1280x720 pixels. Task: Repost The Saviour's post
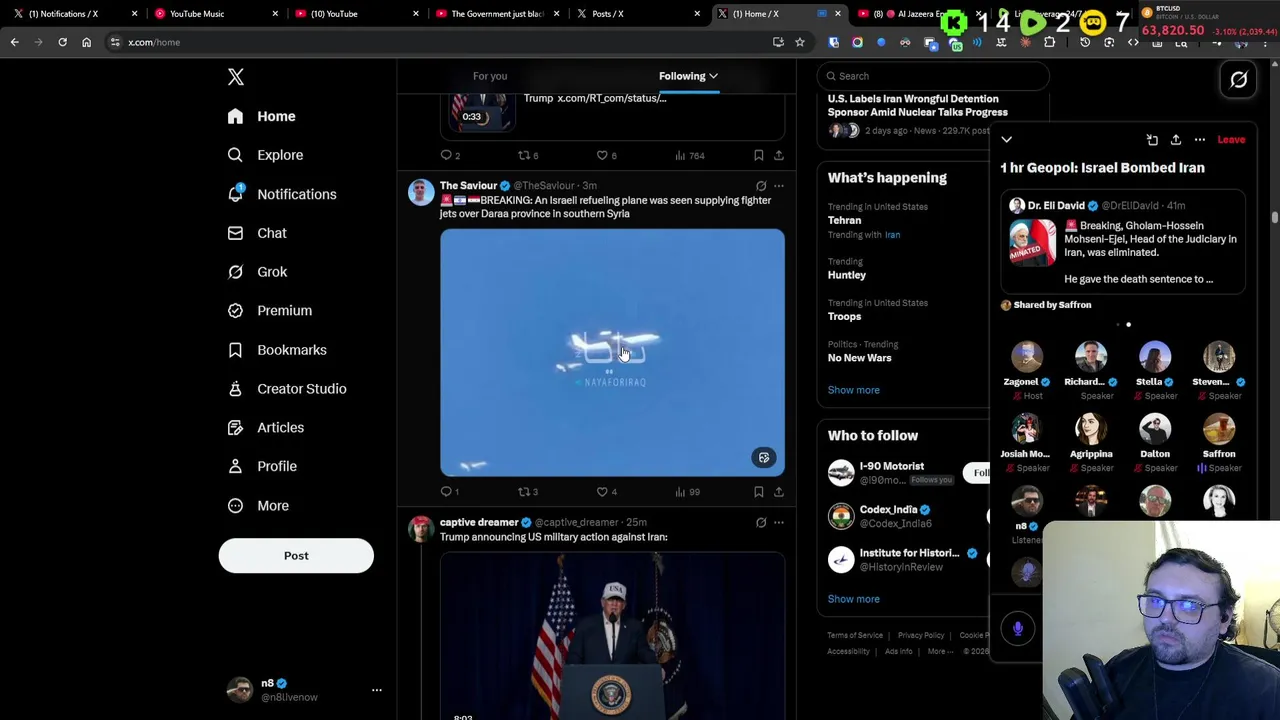point(527,492)
